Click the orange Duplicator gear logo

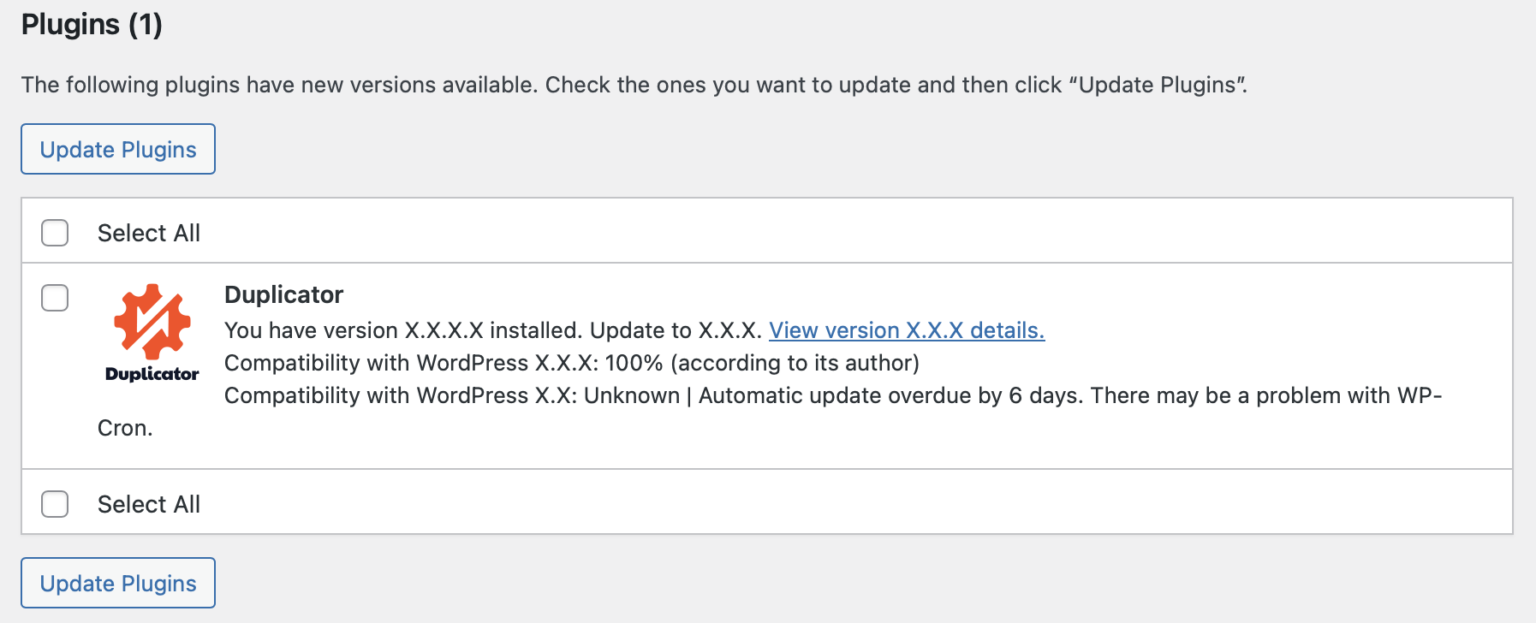click(152, 320)
